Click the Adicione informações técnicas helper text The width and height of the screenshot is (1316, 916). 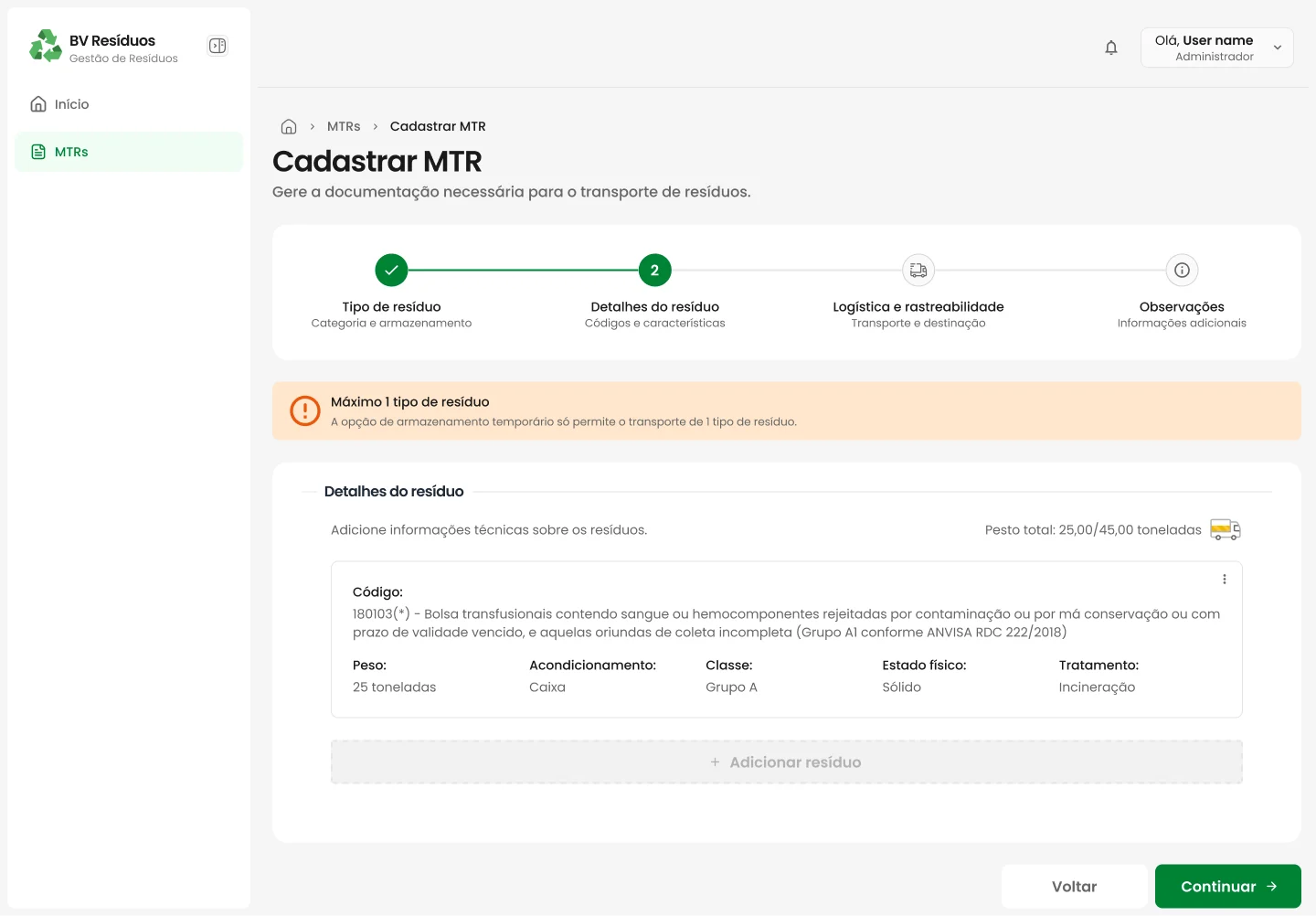pyautogui.click(x=489, y=530)
